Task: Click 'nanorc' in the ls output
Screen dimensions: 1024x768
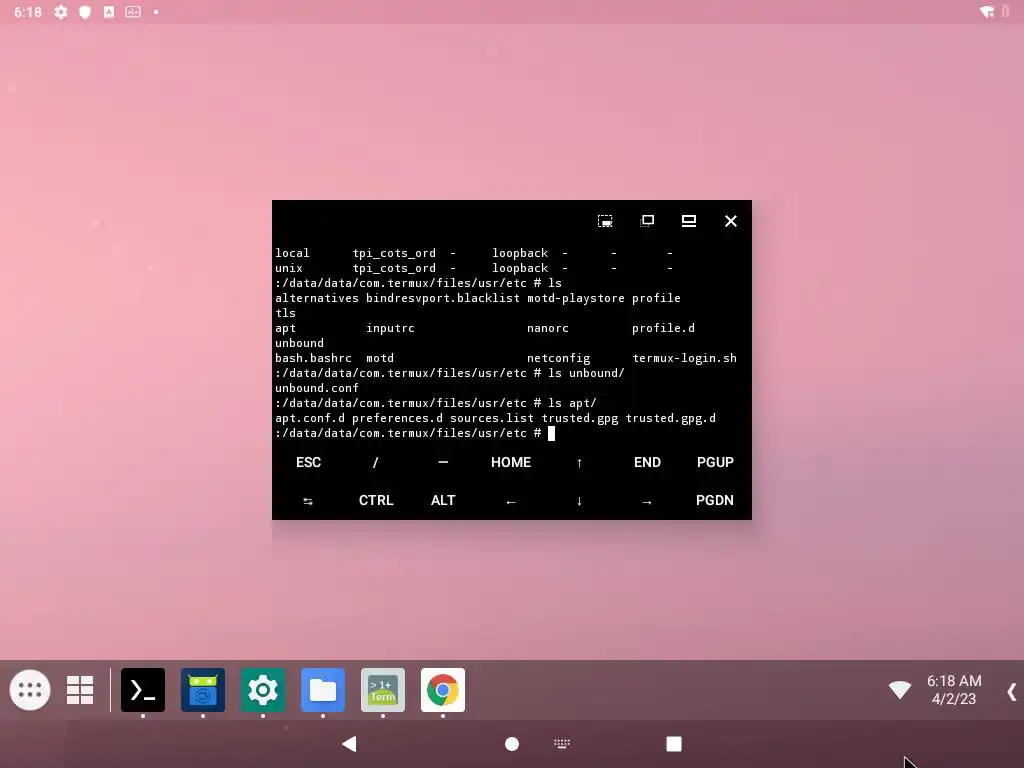Action: 548,328
